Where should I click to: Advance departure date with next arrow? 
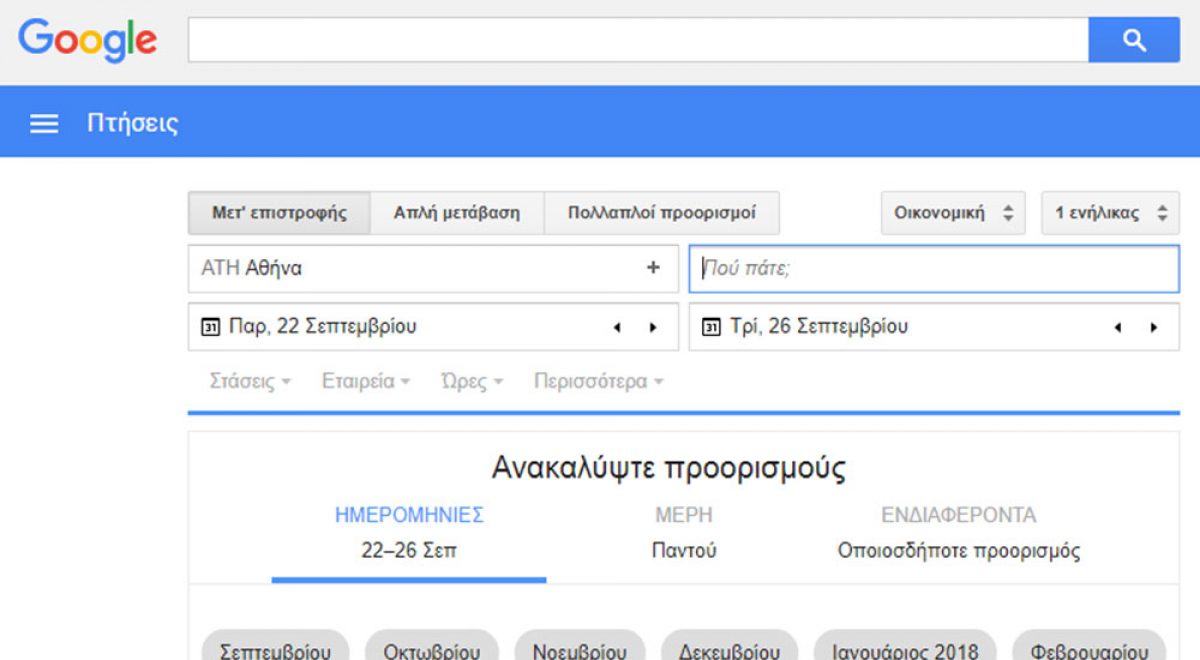tap(653, 327)
